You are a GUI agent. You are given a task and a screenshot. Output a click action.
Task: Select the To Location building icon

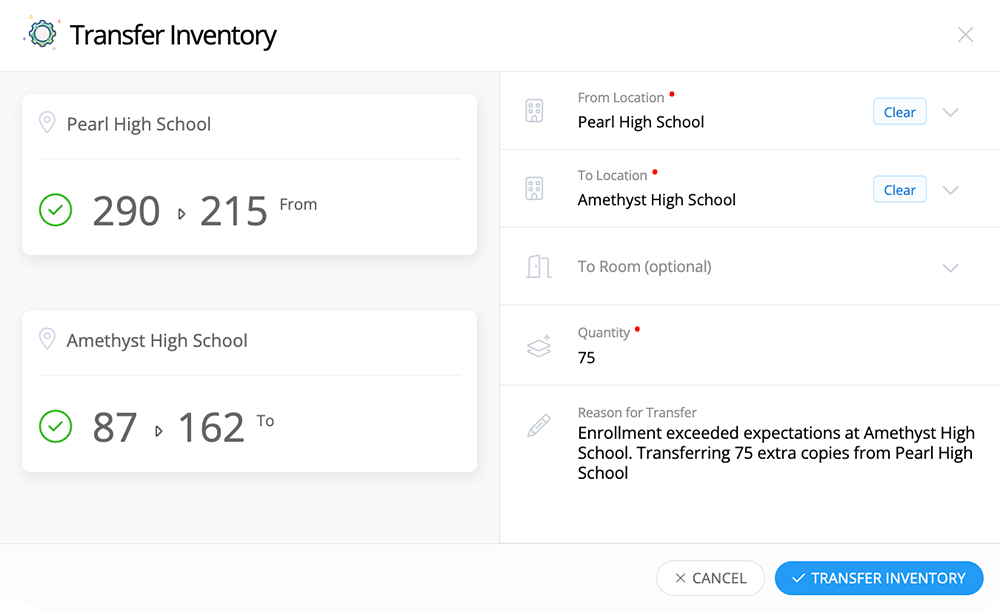click(x=535, y=188)
